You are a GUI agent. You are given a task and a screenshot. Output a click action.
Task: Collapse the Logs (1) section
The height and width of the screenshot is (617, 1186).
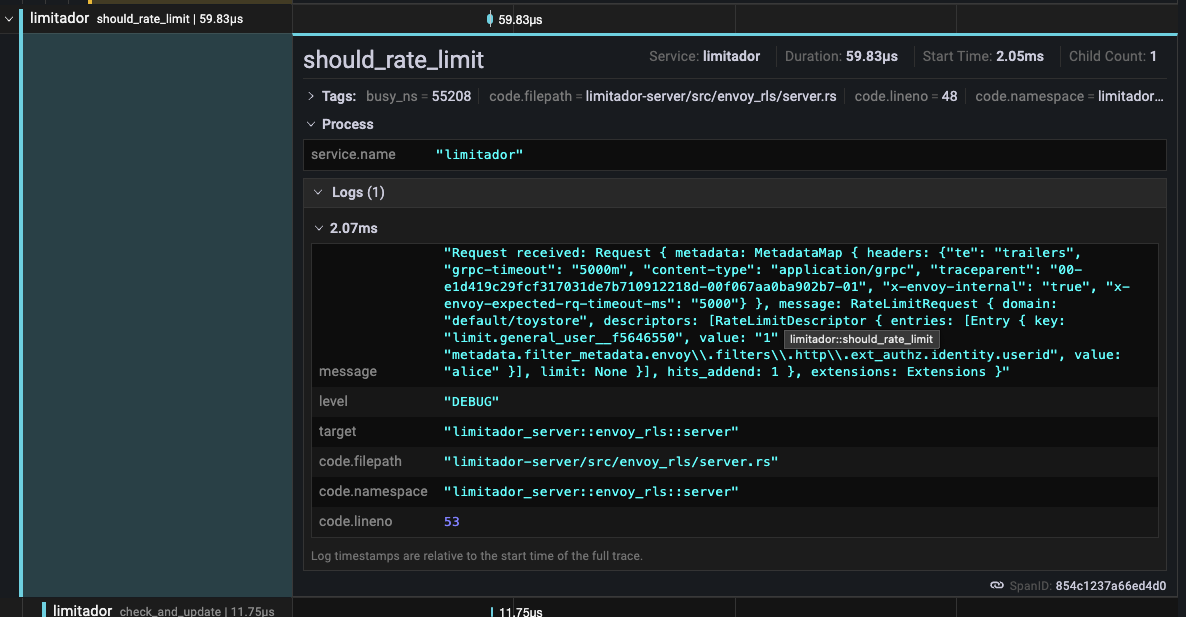pos(318,192)
